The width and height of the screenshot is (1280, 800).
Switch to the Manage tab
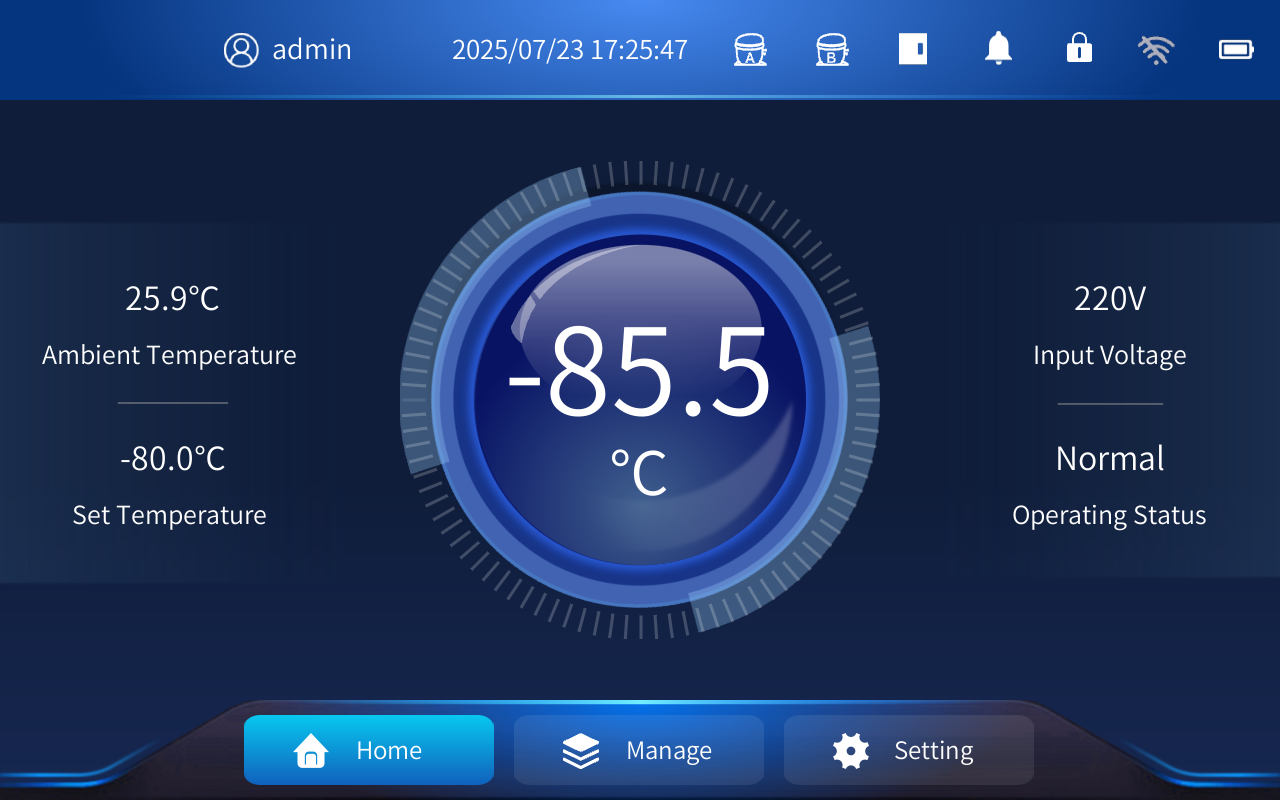pyautogui.click(x=668, y=750)
